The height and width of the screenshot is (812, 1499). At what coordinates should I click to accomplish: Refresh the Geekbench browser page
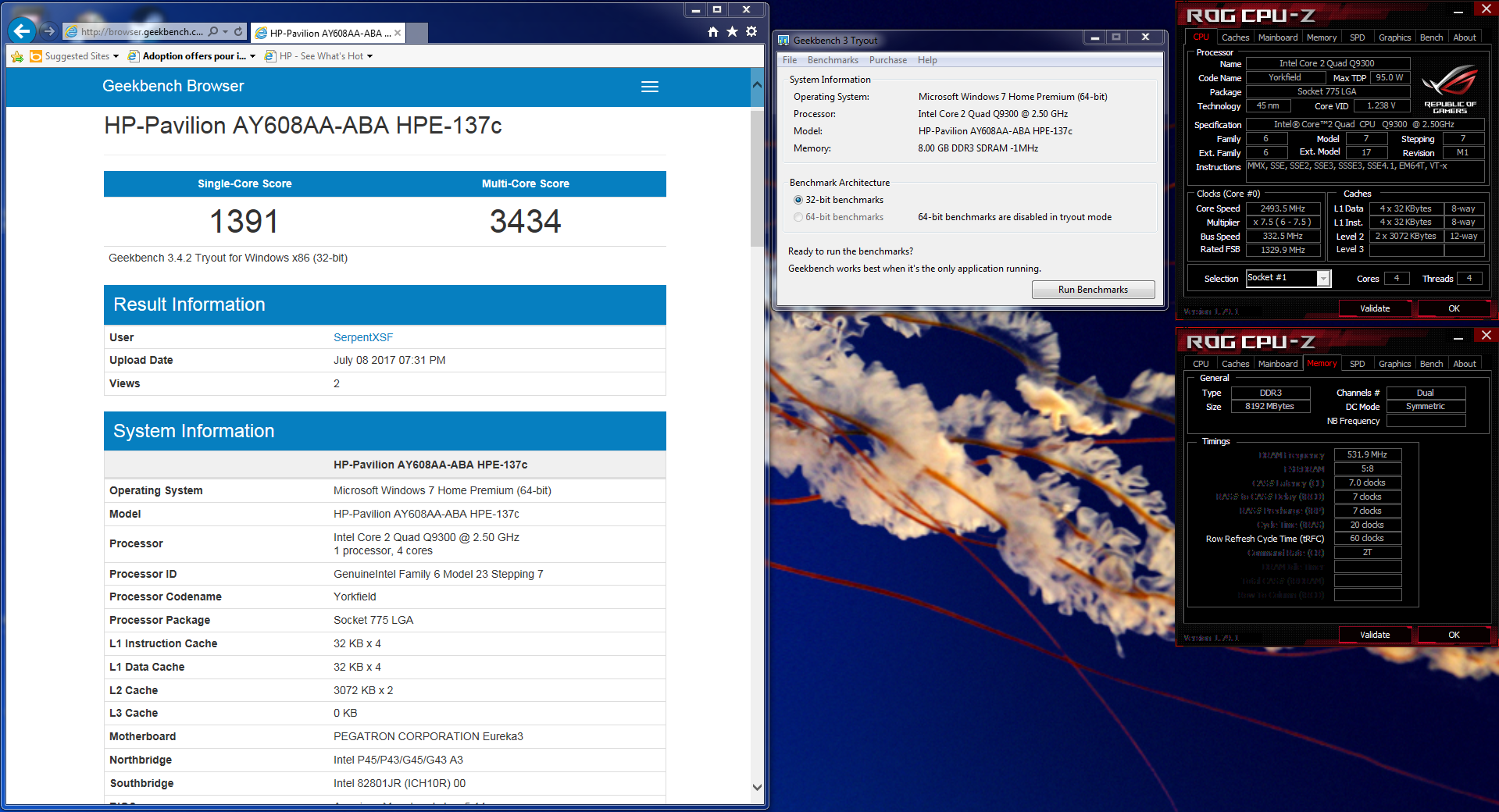click(x=238, y=32)
